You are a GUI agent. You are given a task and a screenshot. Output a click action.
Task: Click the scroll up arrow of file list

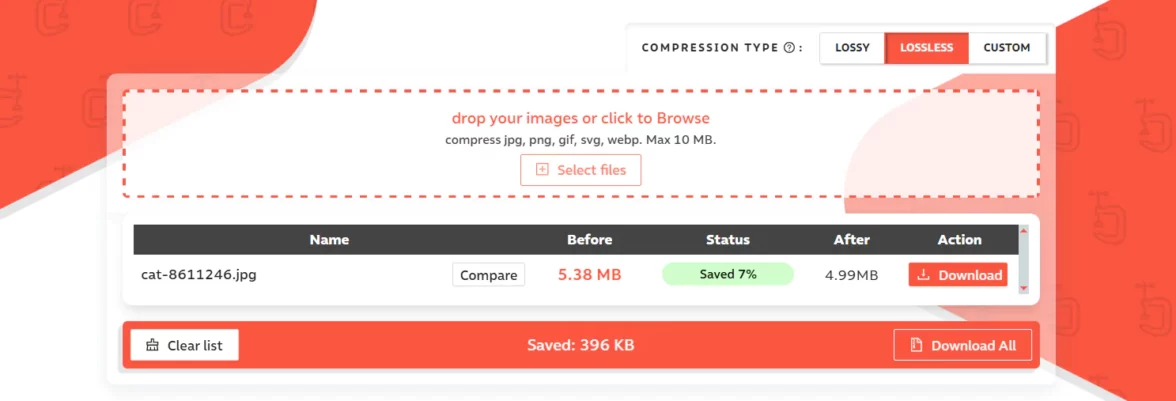pyautogui.click(x=1023, y=232)
